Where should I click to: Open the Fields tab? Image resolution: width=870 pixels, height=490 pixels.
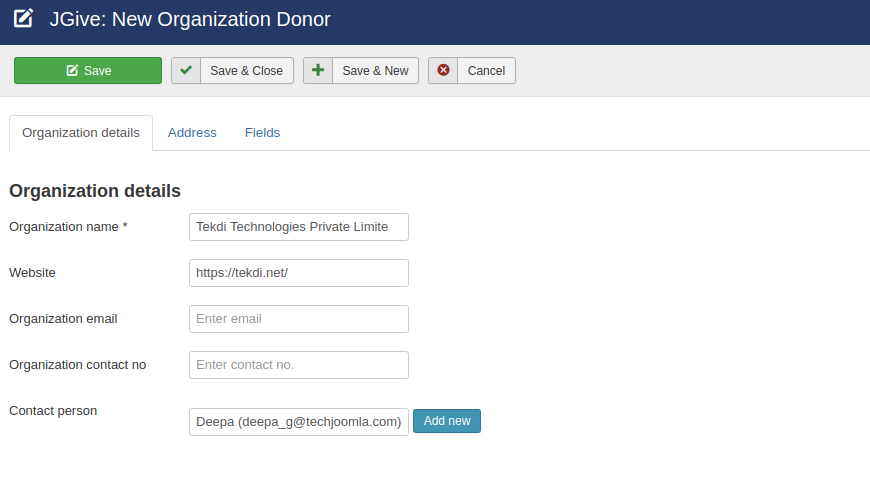click(x=262, y=133)
